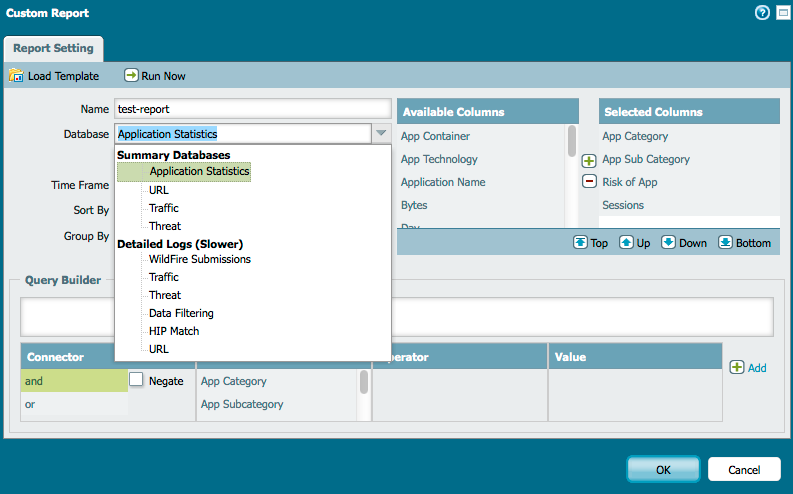Click the window minimize icon at top right
The image size is (793, 494).
[x=783, y=13]
